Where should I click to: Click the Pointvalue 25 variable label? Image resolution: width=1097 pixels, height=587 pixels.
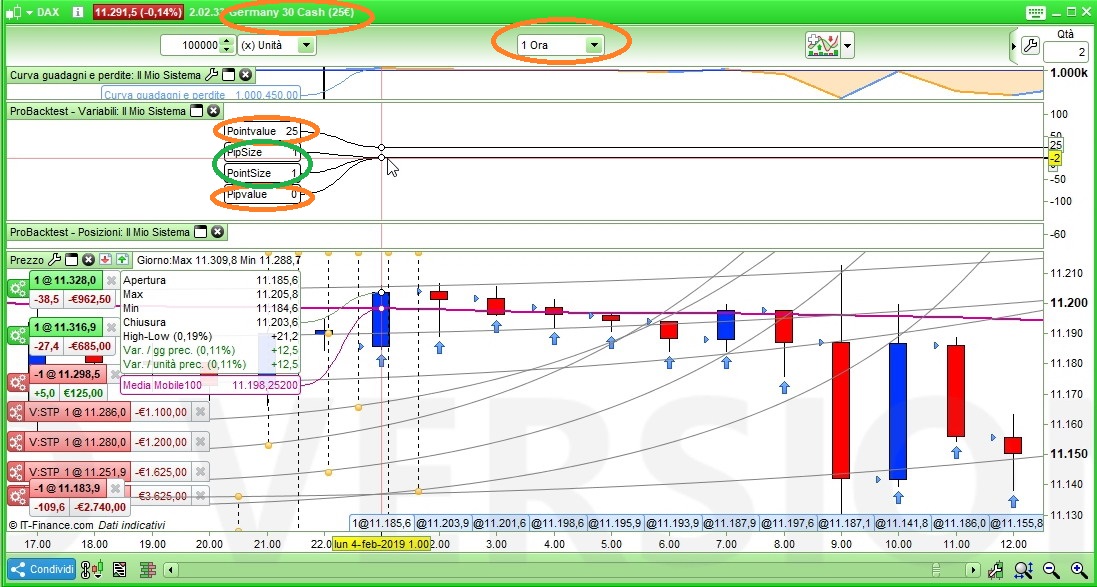(262, 131)
